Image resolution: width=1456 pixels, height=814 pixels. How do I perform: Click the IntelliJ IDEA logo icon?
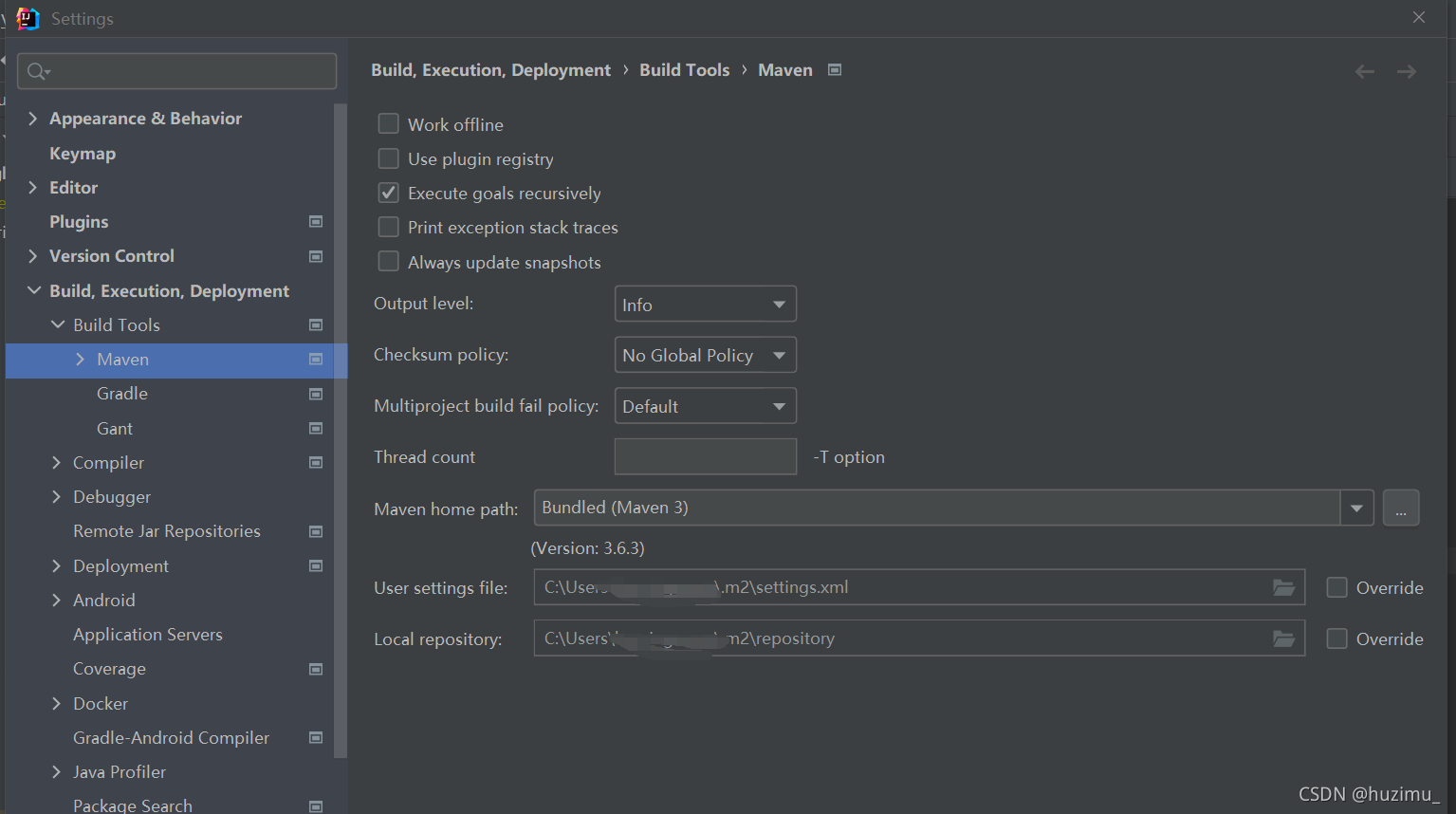(x=28, y=18)
